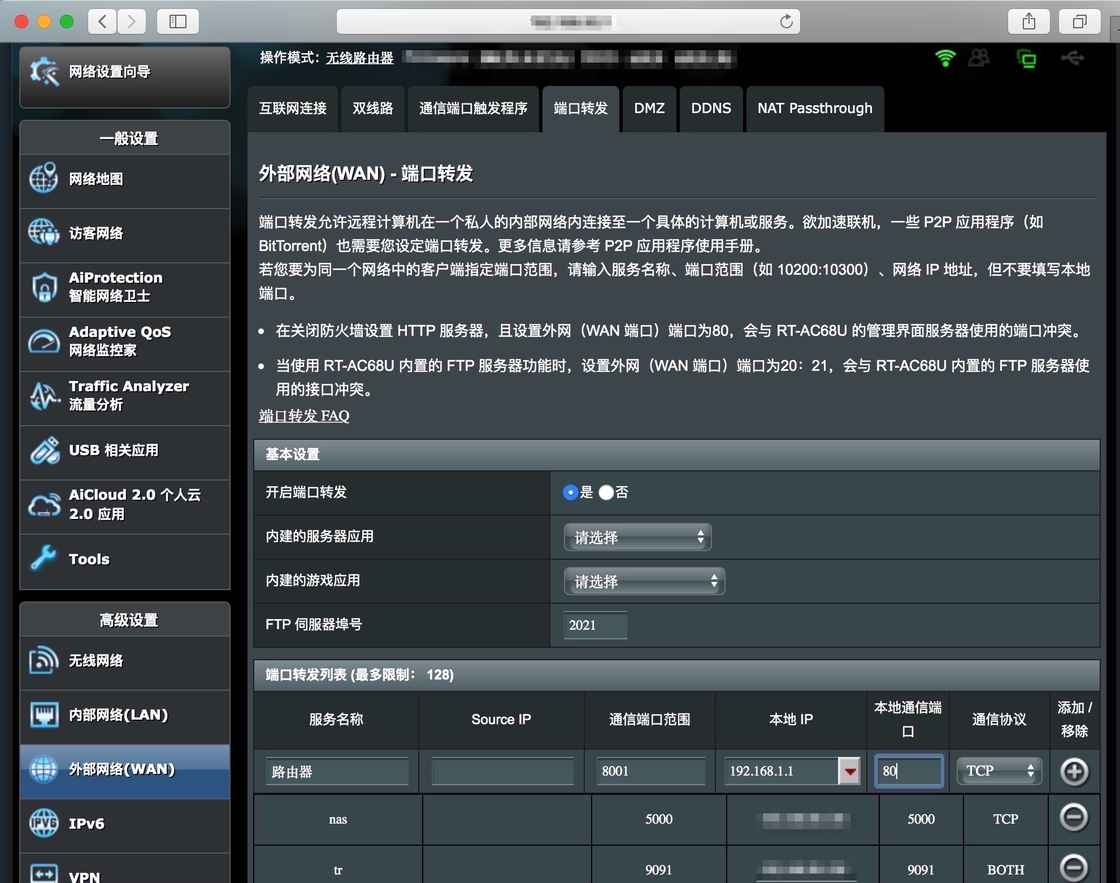This screenshot has height=883, width=1120.
Task: Click the USB status icon in header
Action: pyautogui.click(x=1072, y=58)
